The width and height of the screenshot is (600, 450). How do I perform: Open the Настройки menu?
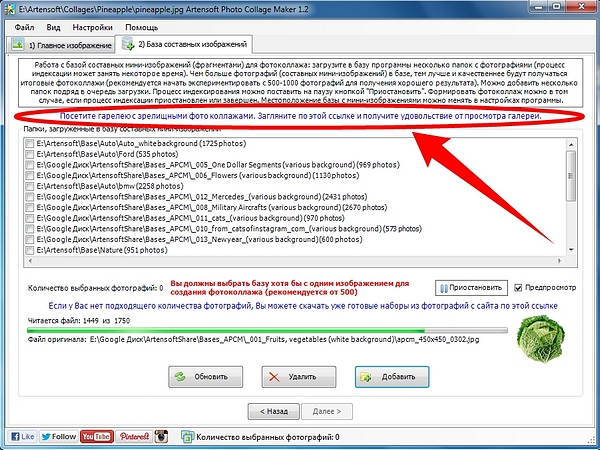[92, 28]
